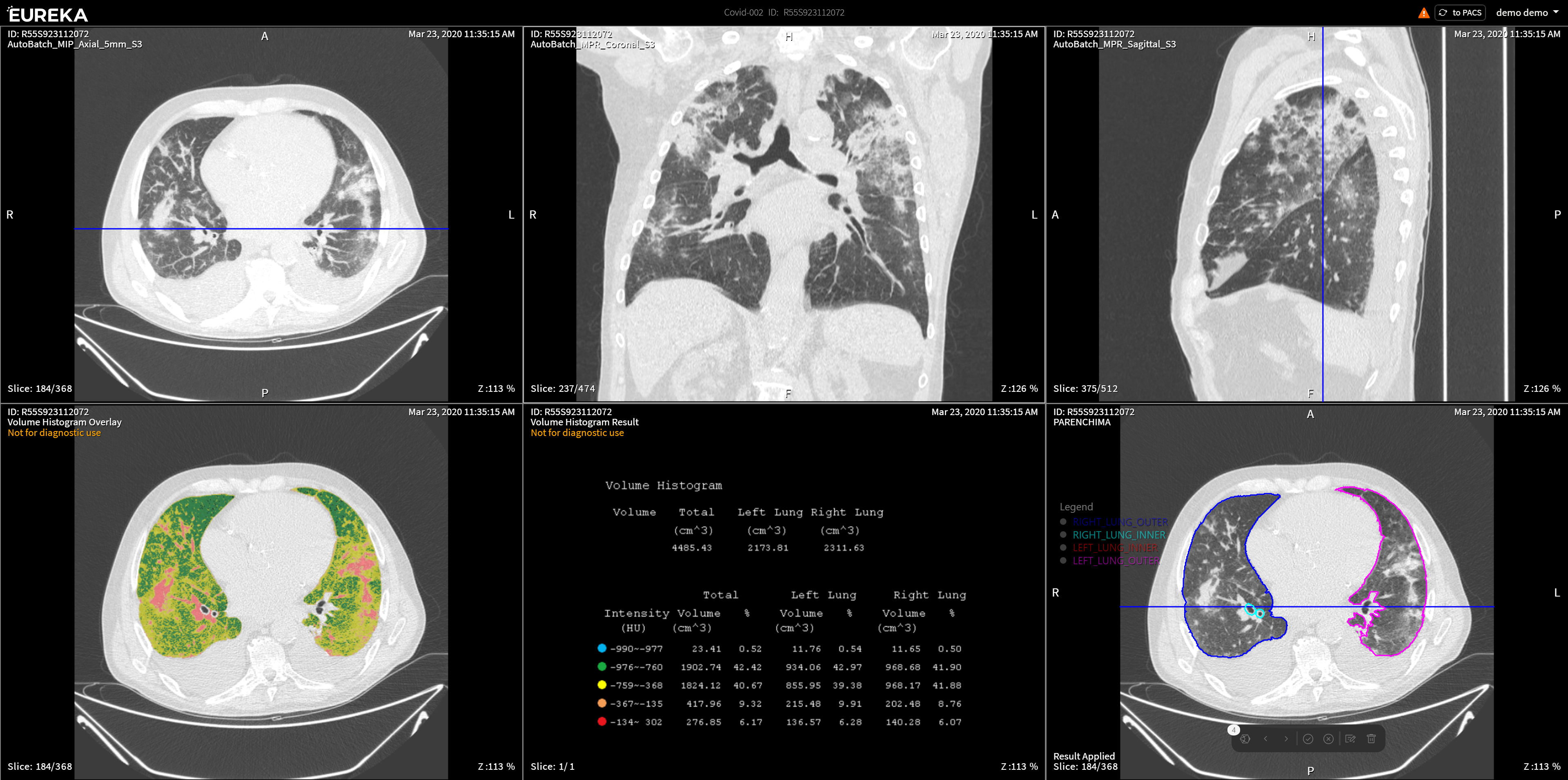Click the Volume Histogram Result title

pyautogui.click(x=584, y=422)
